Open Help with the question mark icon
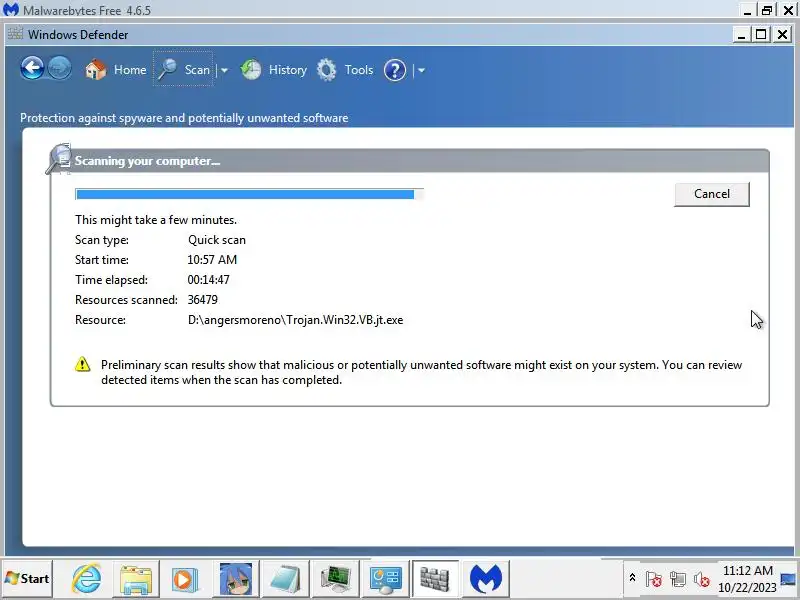 tap(394, 70)
